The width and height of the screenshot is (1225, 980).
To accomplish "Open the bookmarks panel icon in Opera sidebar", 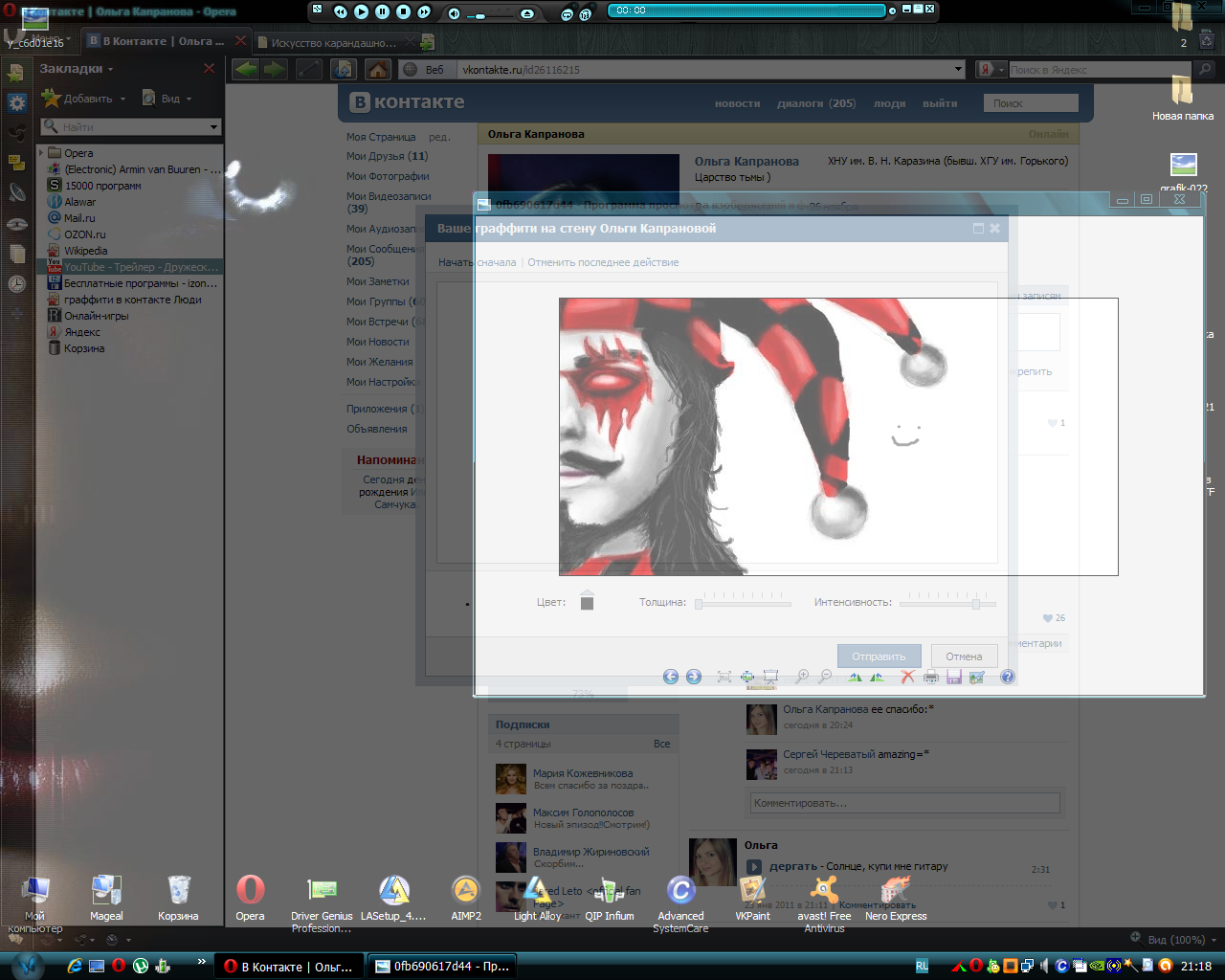I will (16, 73).
